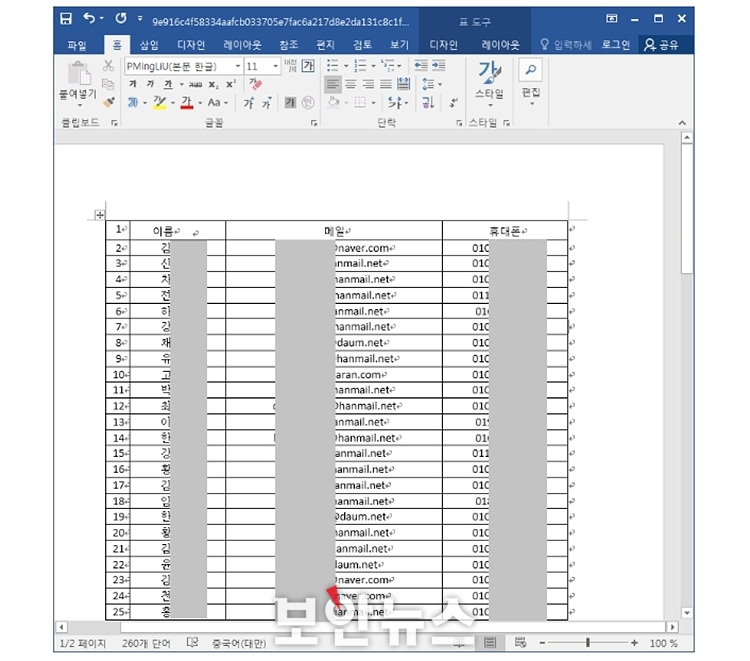Click the proofing check icon in status bar
Image resolution: width=750 pixels, height=661 pixels.
192,642
